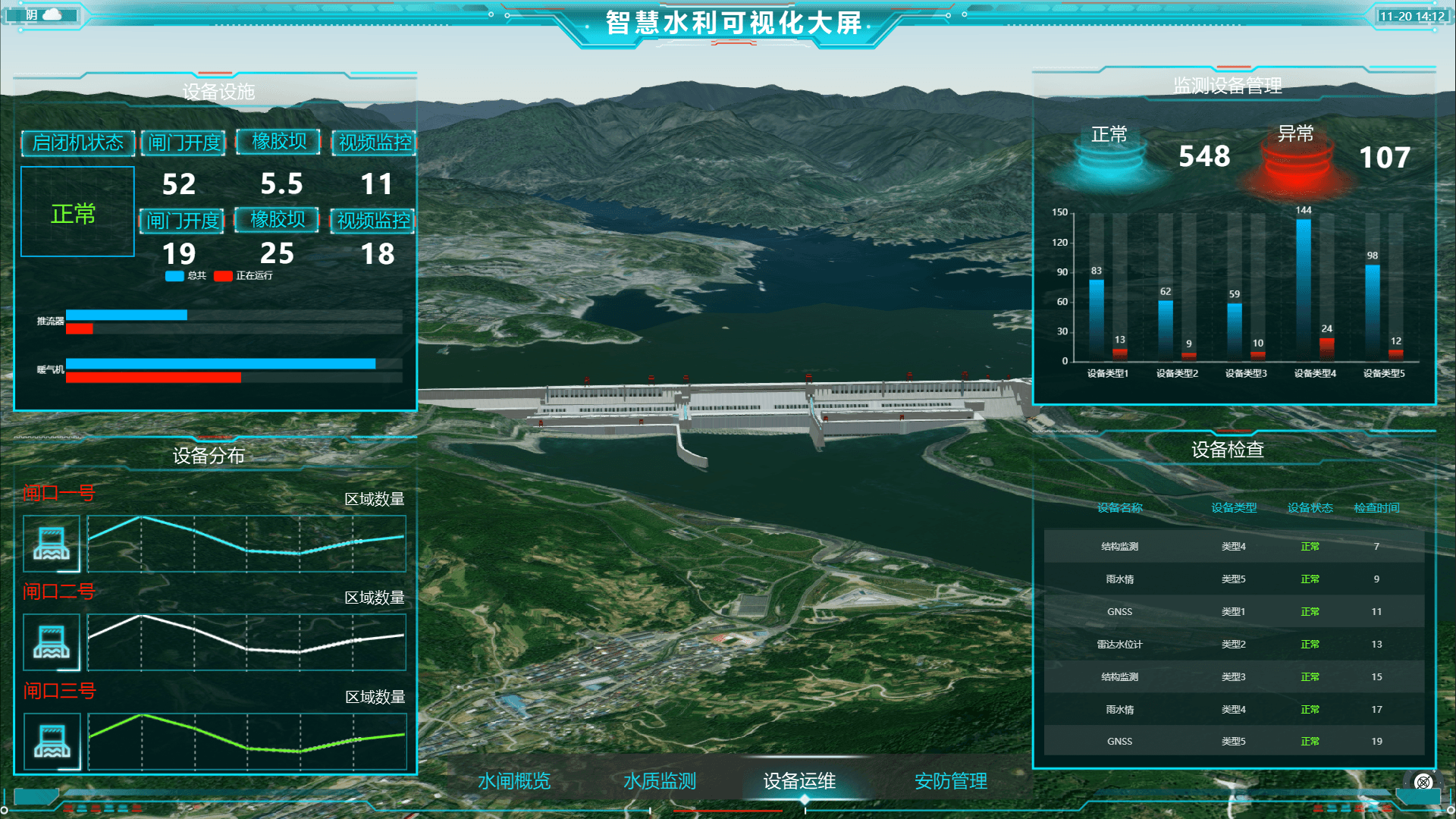Open the 闸口一号 sluice gate icon

tap(52, 544)
